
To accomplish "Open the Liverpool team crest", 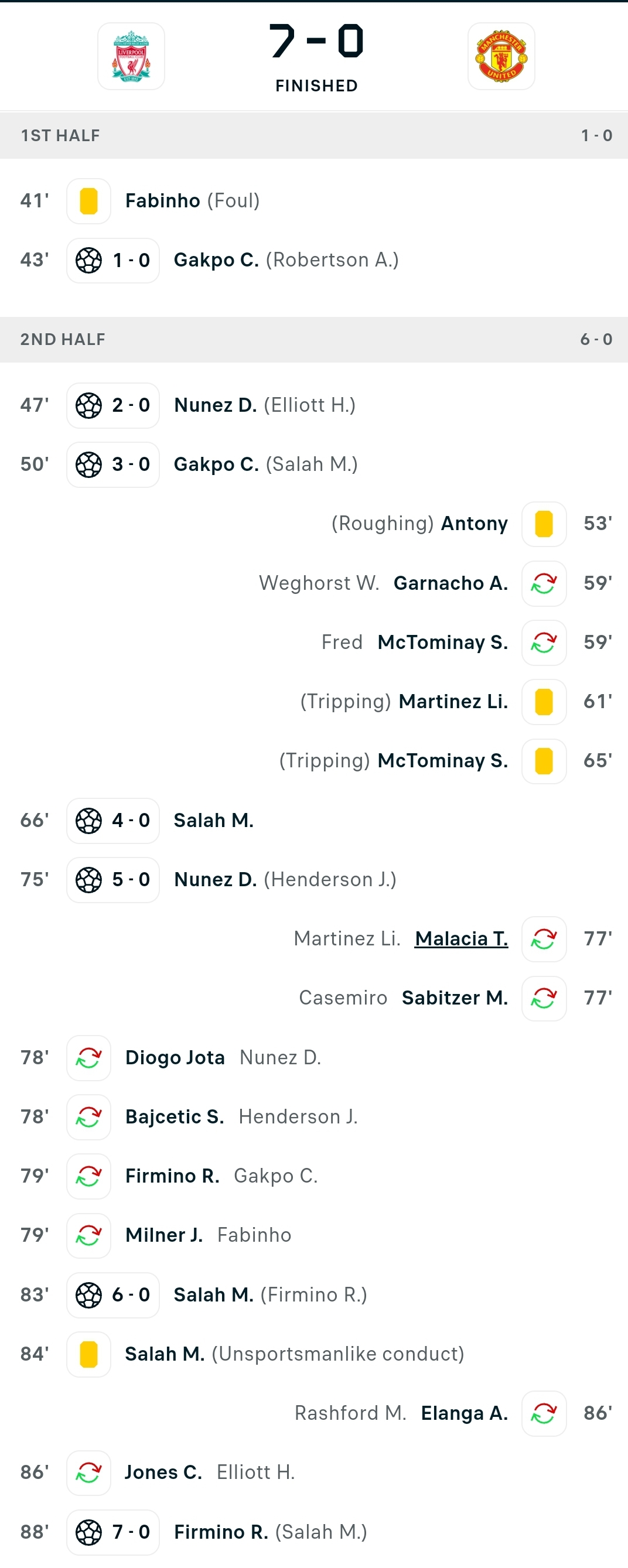I will (x=131, y=57).
